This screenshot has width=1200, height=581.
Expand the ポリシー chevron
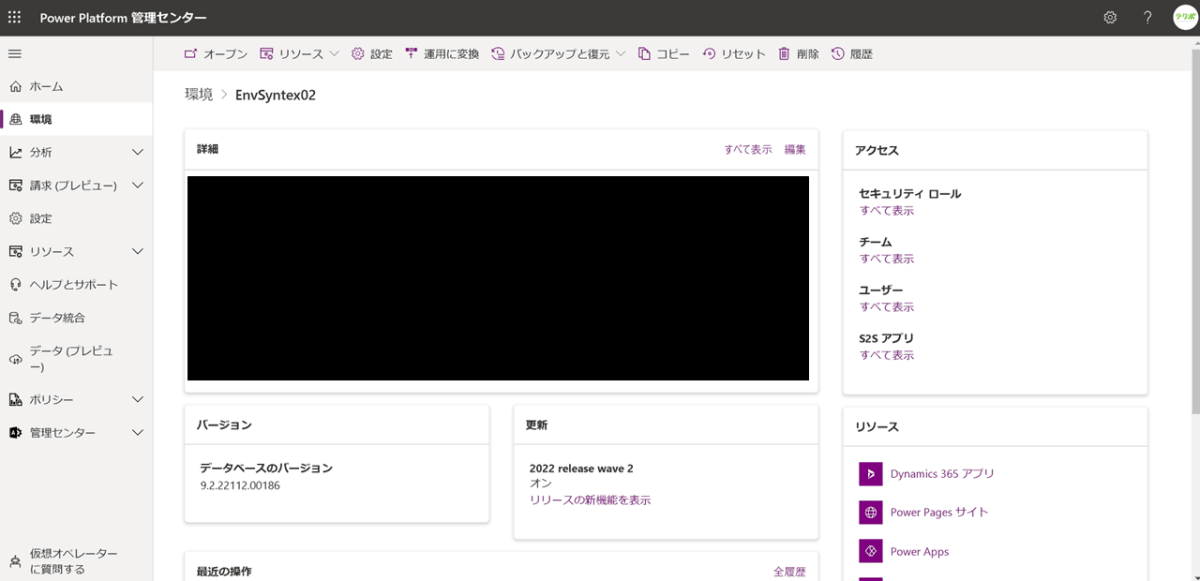(138, 399)
